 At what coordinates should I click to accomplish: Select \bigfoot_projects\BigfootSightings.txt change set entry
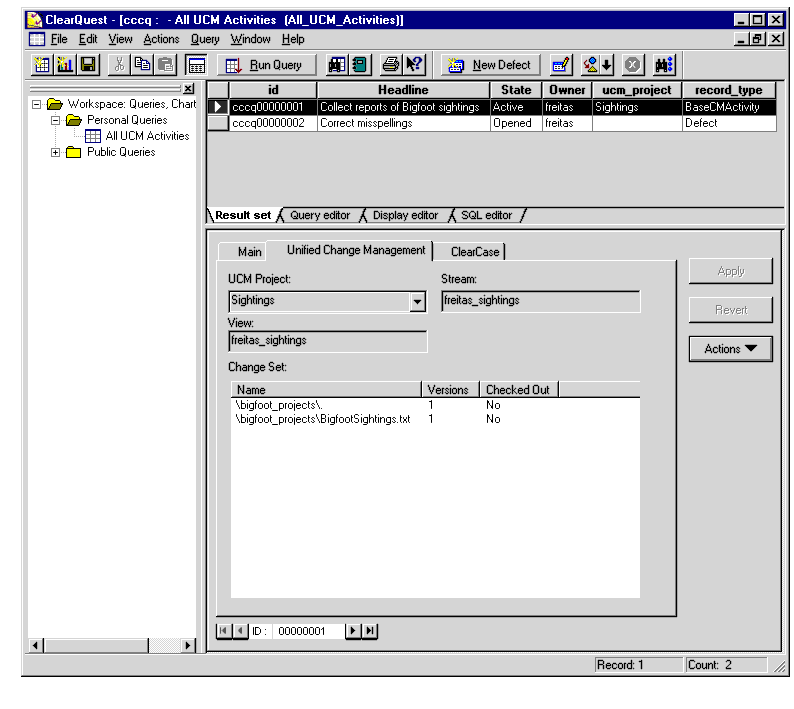tap(323, 419)
